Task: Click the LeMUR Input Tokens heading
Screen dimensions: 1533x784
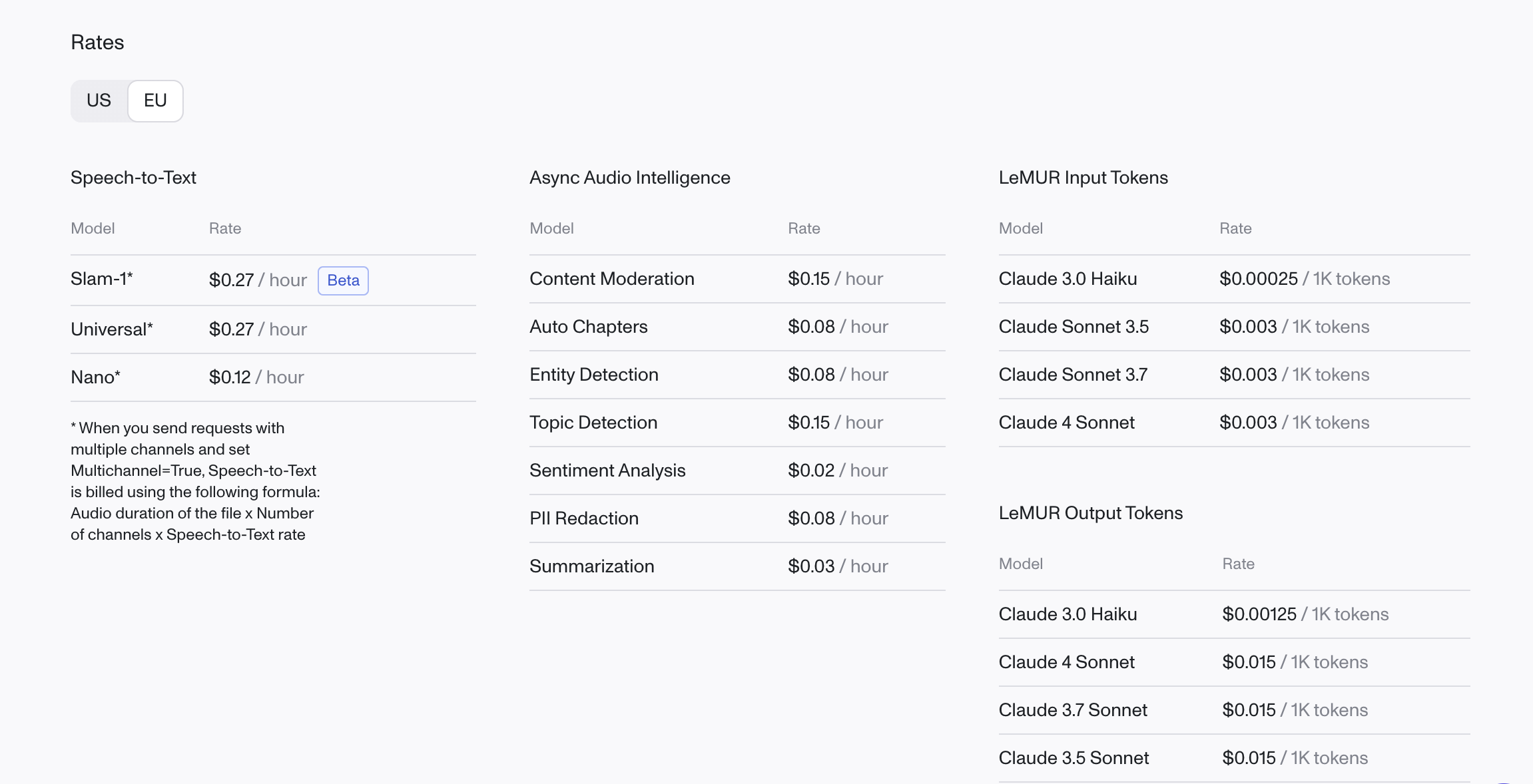Action: (x=1083, y=178)
